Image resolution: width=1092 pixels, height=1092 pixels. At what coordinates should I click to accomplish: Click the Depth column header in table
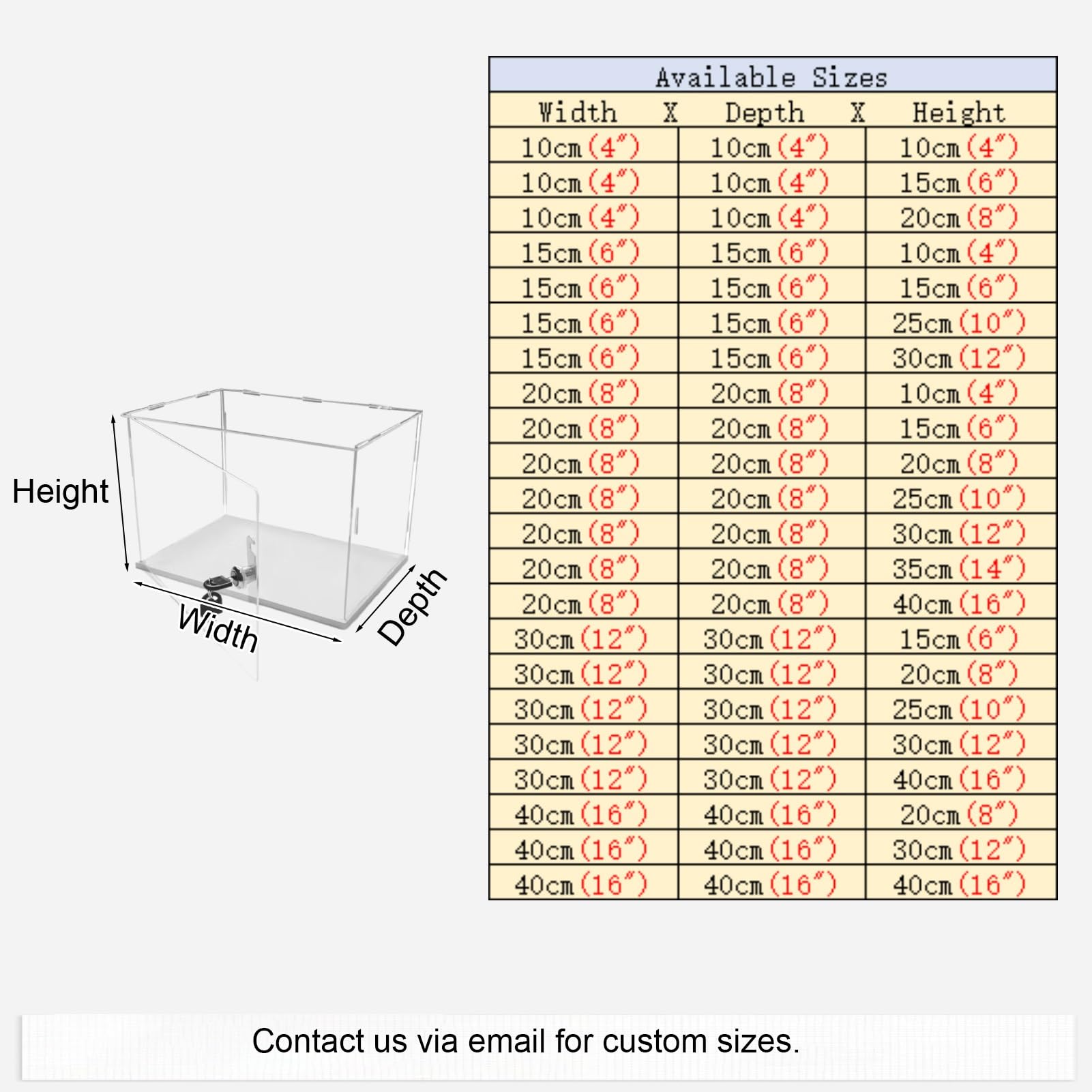[764, 112]
